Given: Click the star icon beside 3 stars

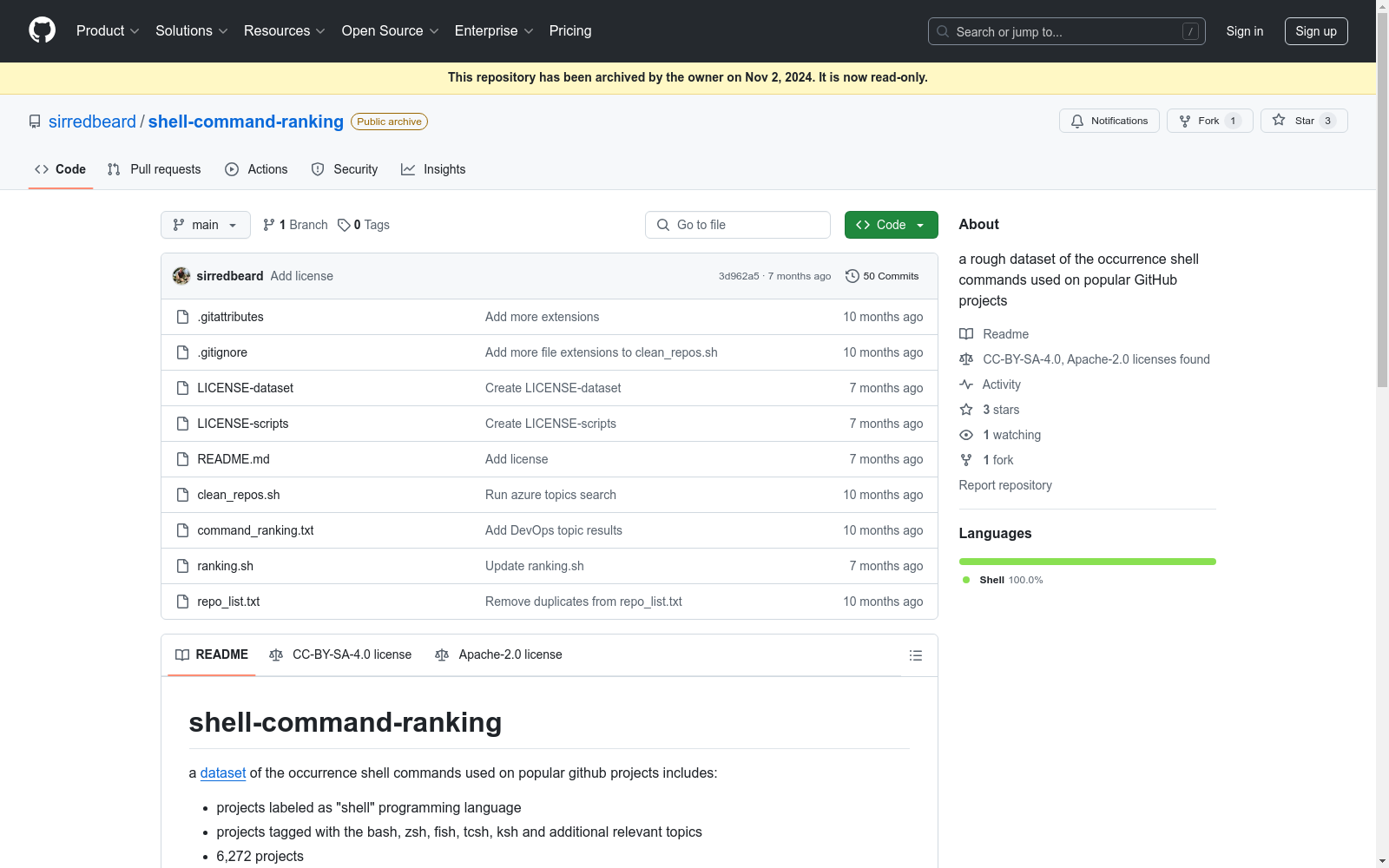Looking at the screenshot, I should (x=966, y=410).
